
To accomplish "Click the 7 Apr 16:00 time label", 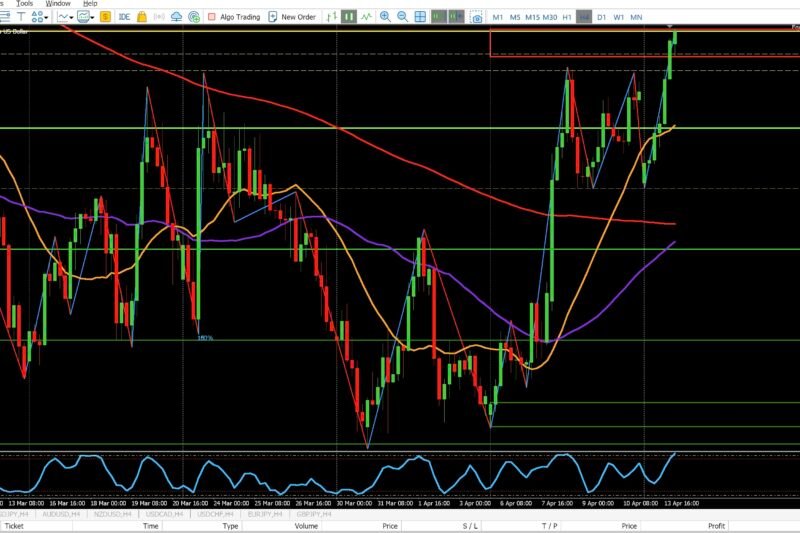I will click(557, 503).
